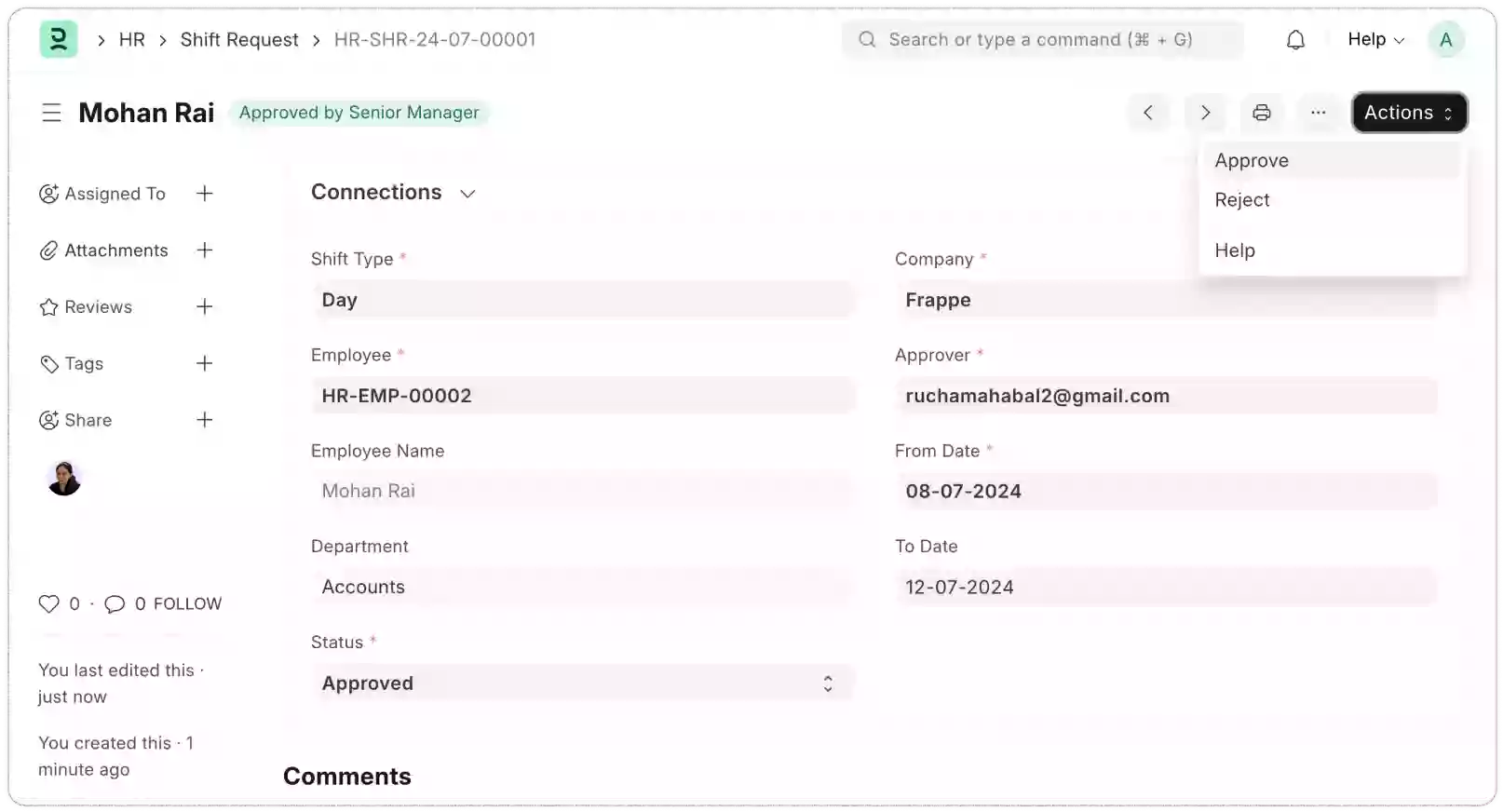Screen dimensions: 1503x812
Task: Click the Reviews star icon
Action: pos(49,306)
